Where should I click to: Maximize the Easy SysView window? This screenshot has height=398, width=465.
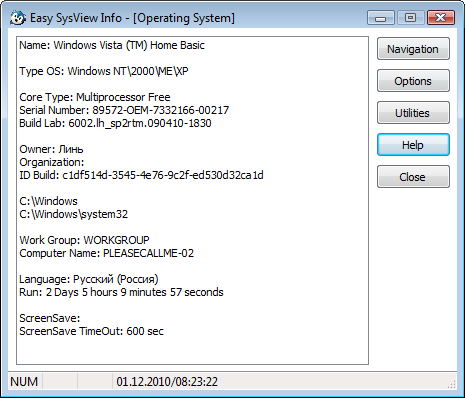point(411,18)
